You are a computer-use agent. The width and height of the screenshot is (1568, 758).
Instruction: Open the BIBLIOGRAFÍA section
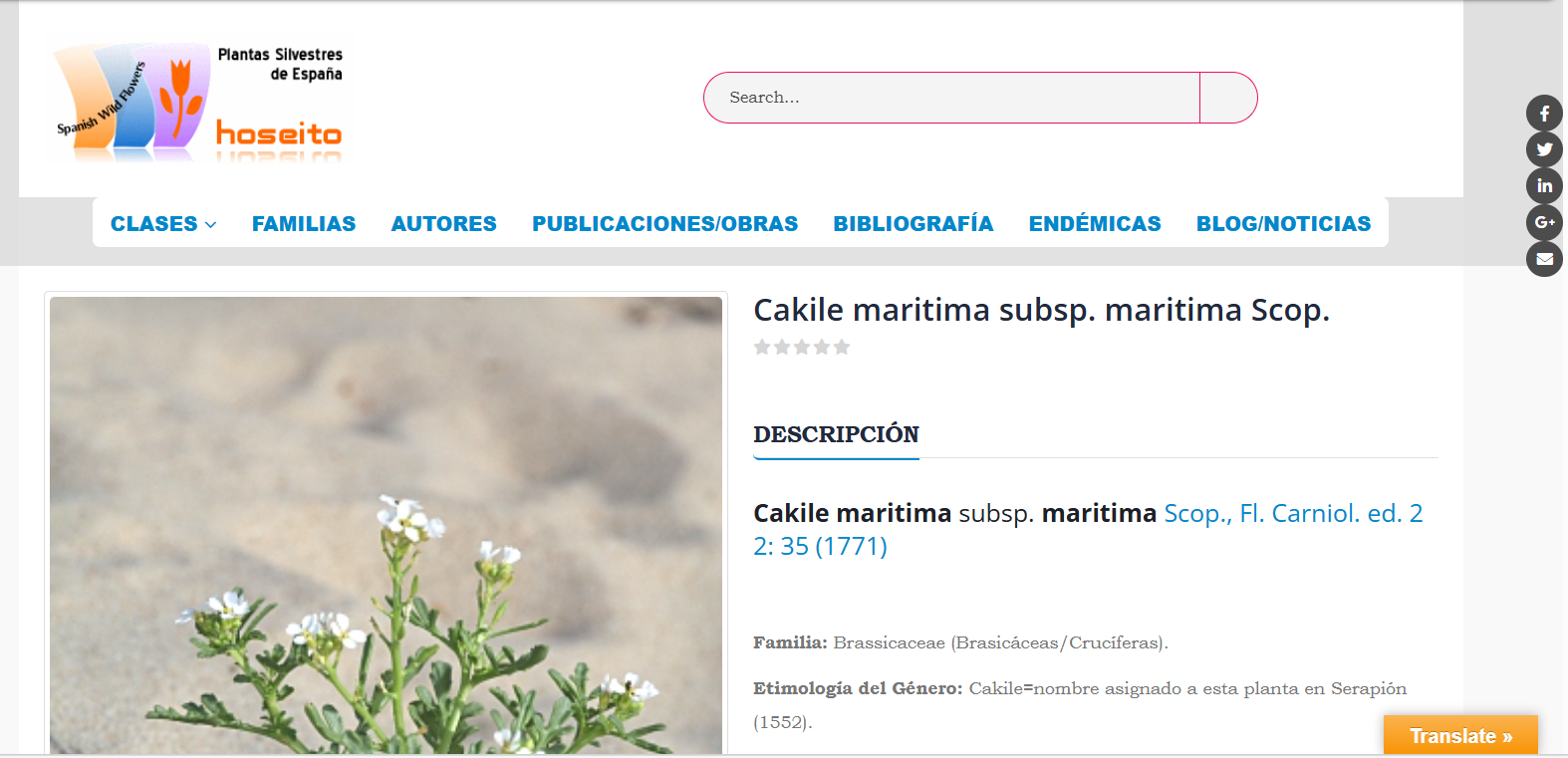(914, 224)
